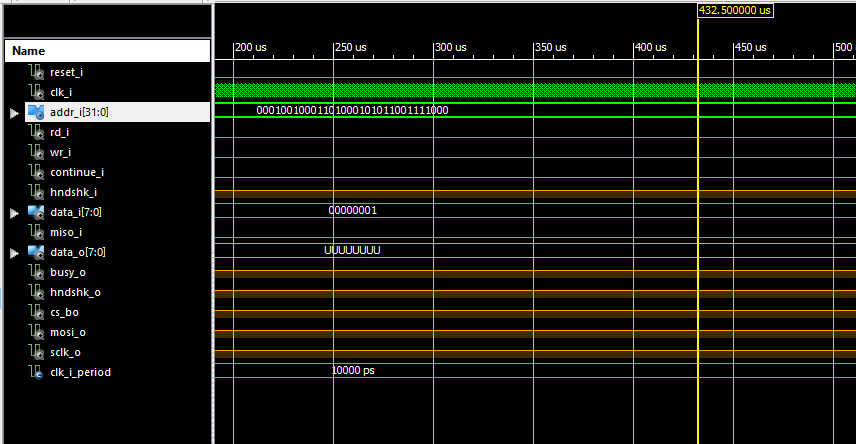The image size is (856, 444).
Task: Expand the data_o[7:0] bus
Action: click(14, 253)
